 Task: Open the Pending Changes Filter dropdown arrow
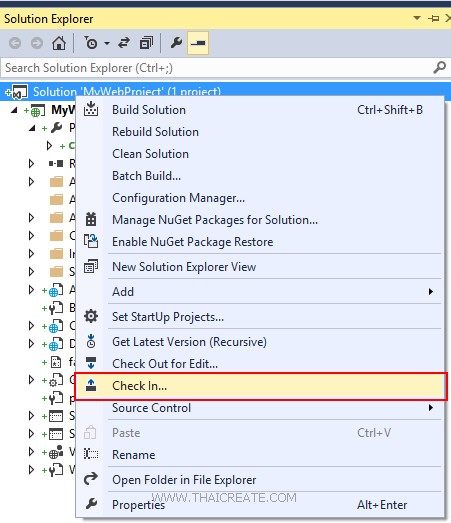pyautogui.click(x=107, y=43)
